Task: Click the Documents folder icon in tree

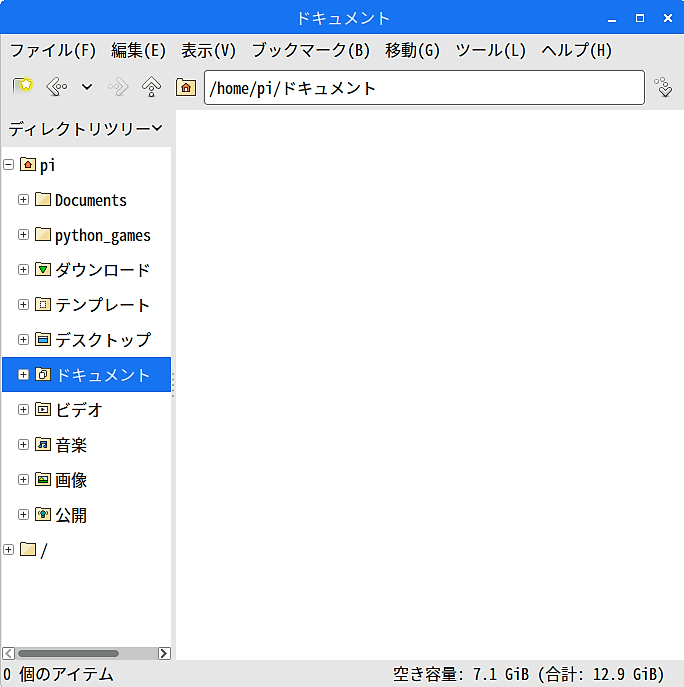Action: coord(43,199)
